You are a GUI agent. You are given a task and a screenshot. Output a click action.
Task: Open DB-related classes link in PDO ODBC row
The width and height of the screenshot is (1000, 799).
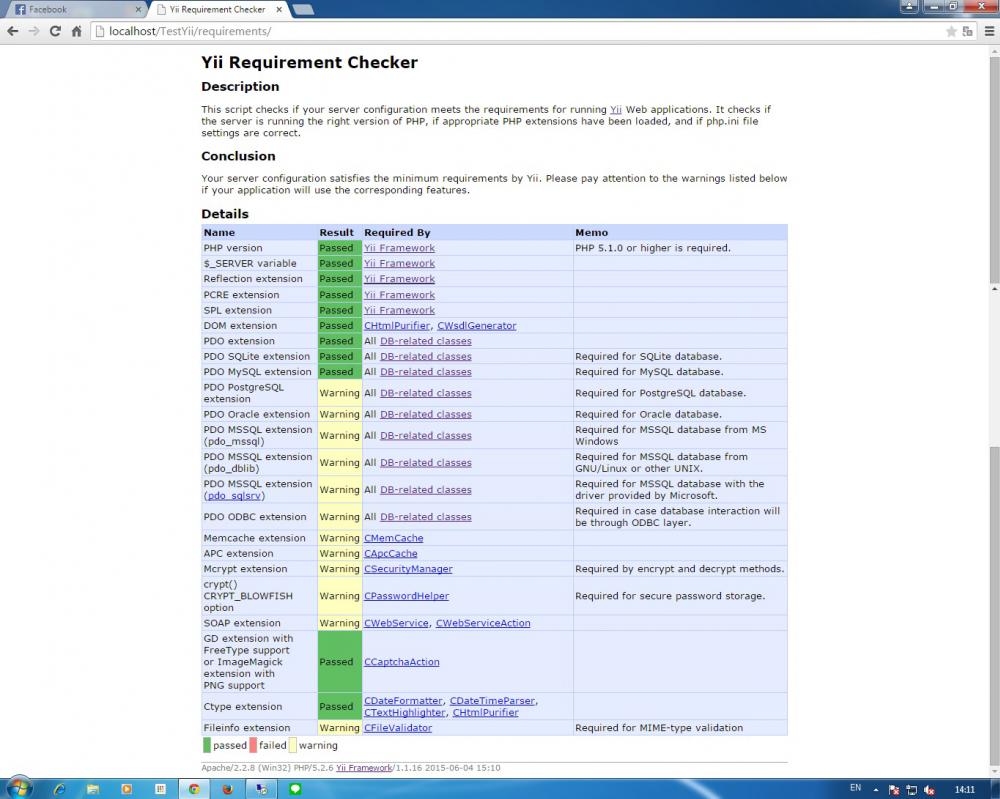pyautogui.click(x=425, y=517)
